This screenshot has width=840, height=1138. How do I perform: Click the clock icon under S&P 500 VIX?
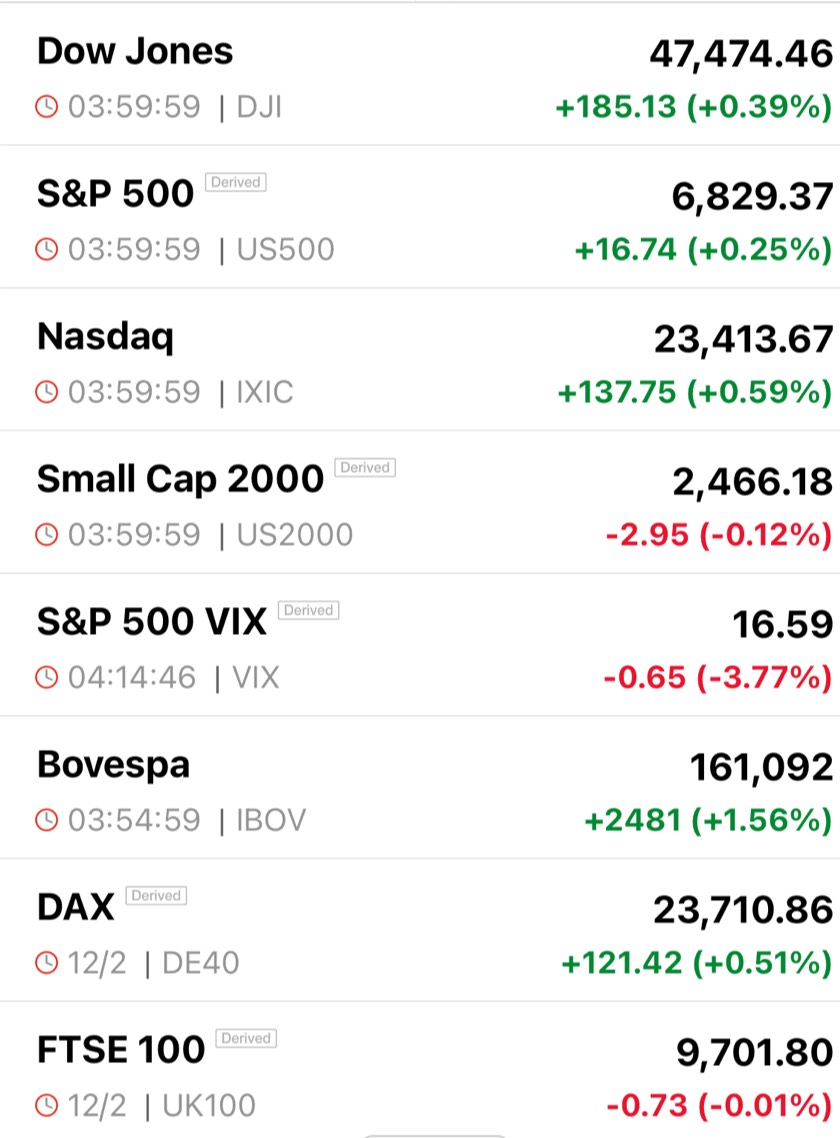pos(48,678)
